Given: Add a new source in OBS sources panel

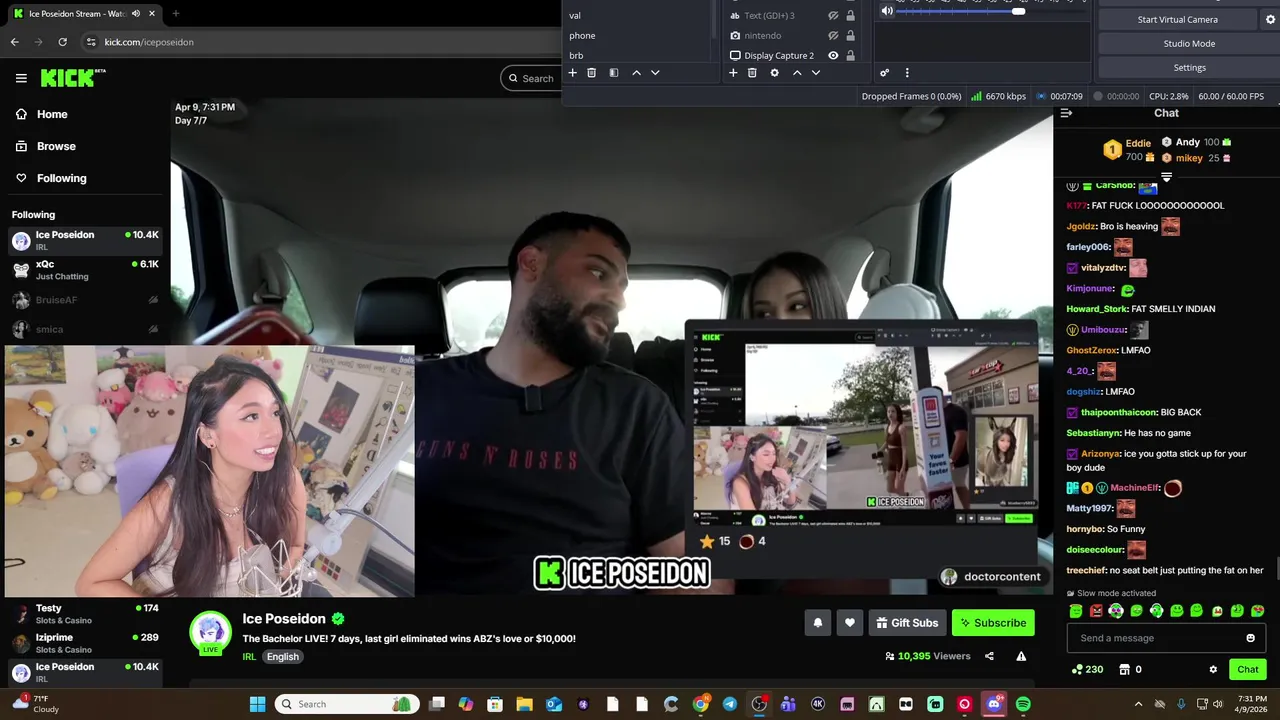Looking at the screenshot, I should (x=733, y=73).
